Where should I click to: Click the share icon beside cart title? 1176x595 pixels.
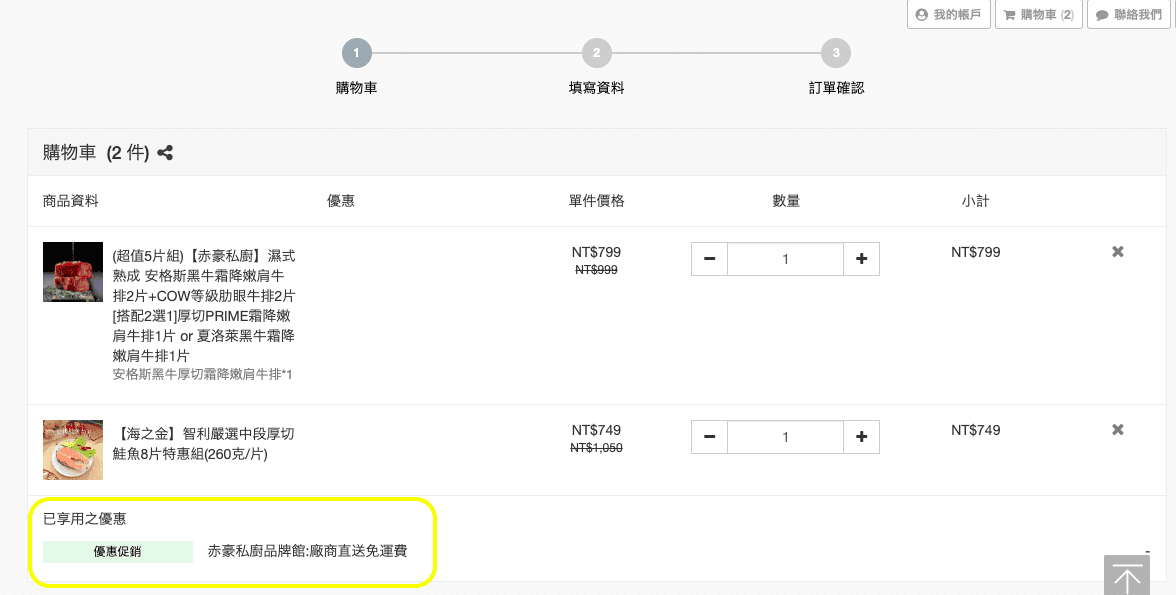pyautogui.click(x=165, y=153)
